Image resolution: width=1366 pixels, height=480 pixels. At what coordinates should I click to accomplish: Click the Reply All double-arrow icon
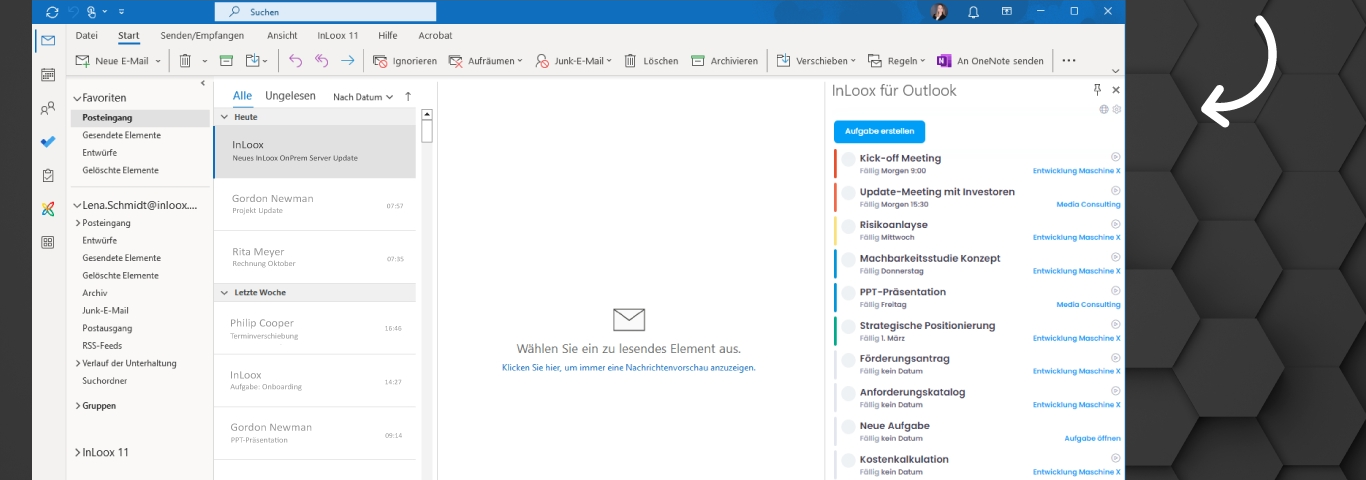coord(321,61)
